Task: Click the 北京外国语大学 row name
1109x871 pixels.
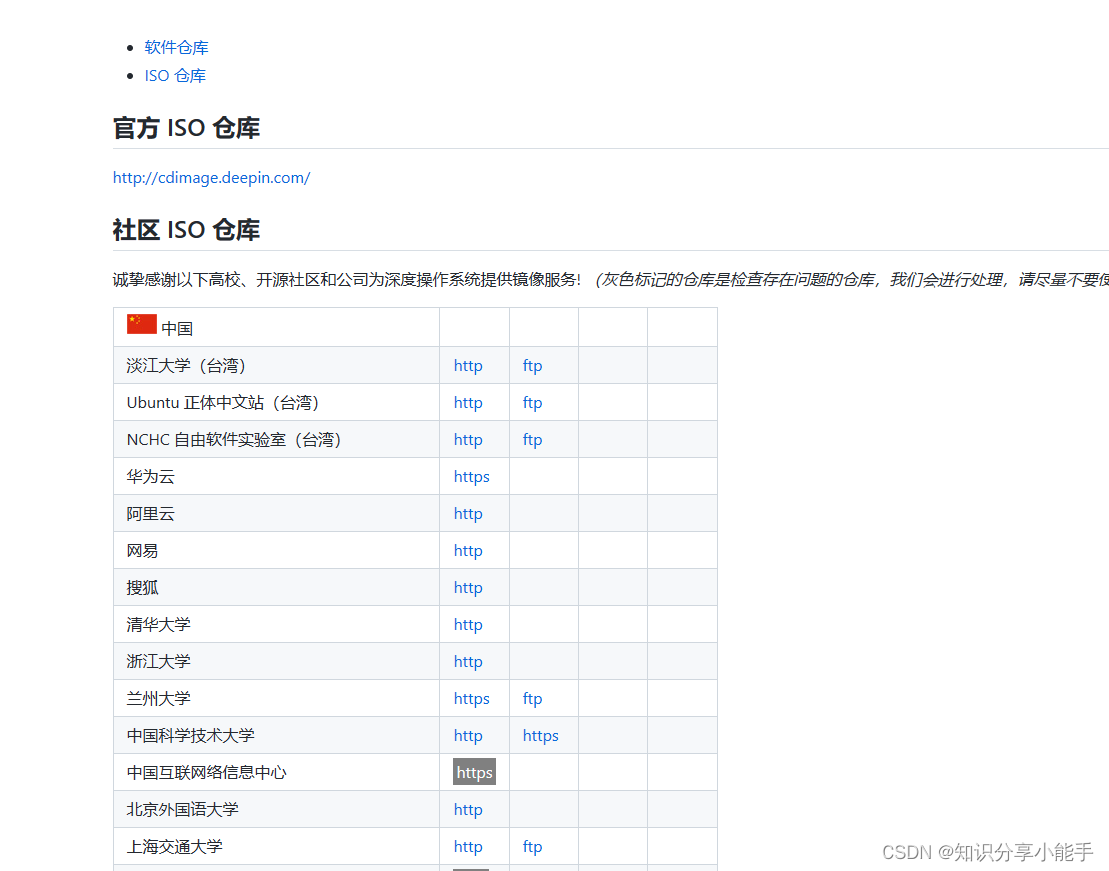Action: click(182, 809)
